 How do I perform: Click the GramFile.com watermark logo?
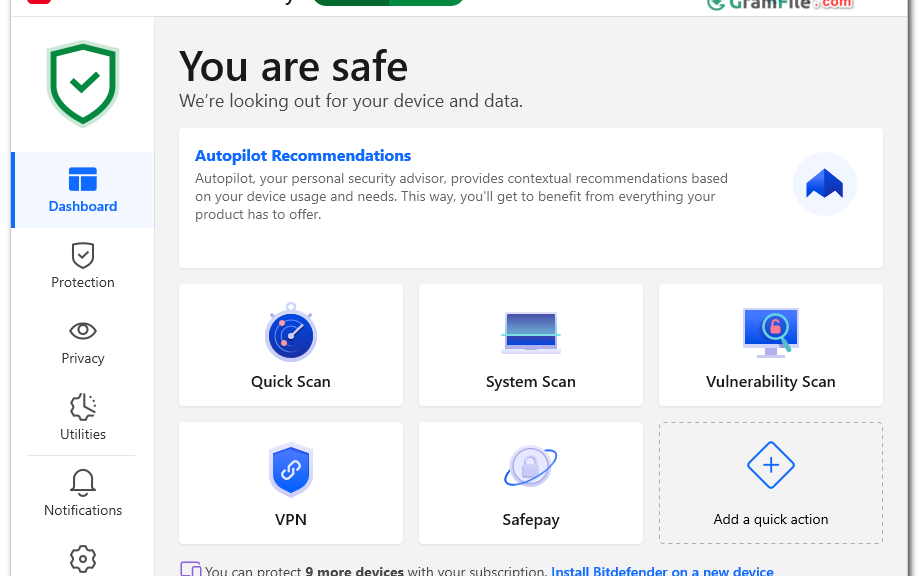coord(781,4)
